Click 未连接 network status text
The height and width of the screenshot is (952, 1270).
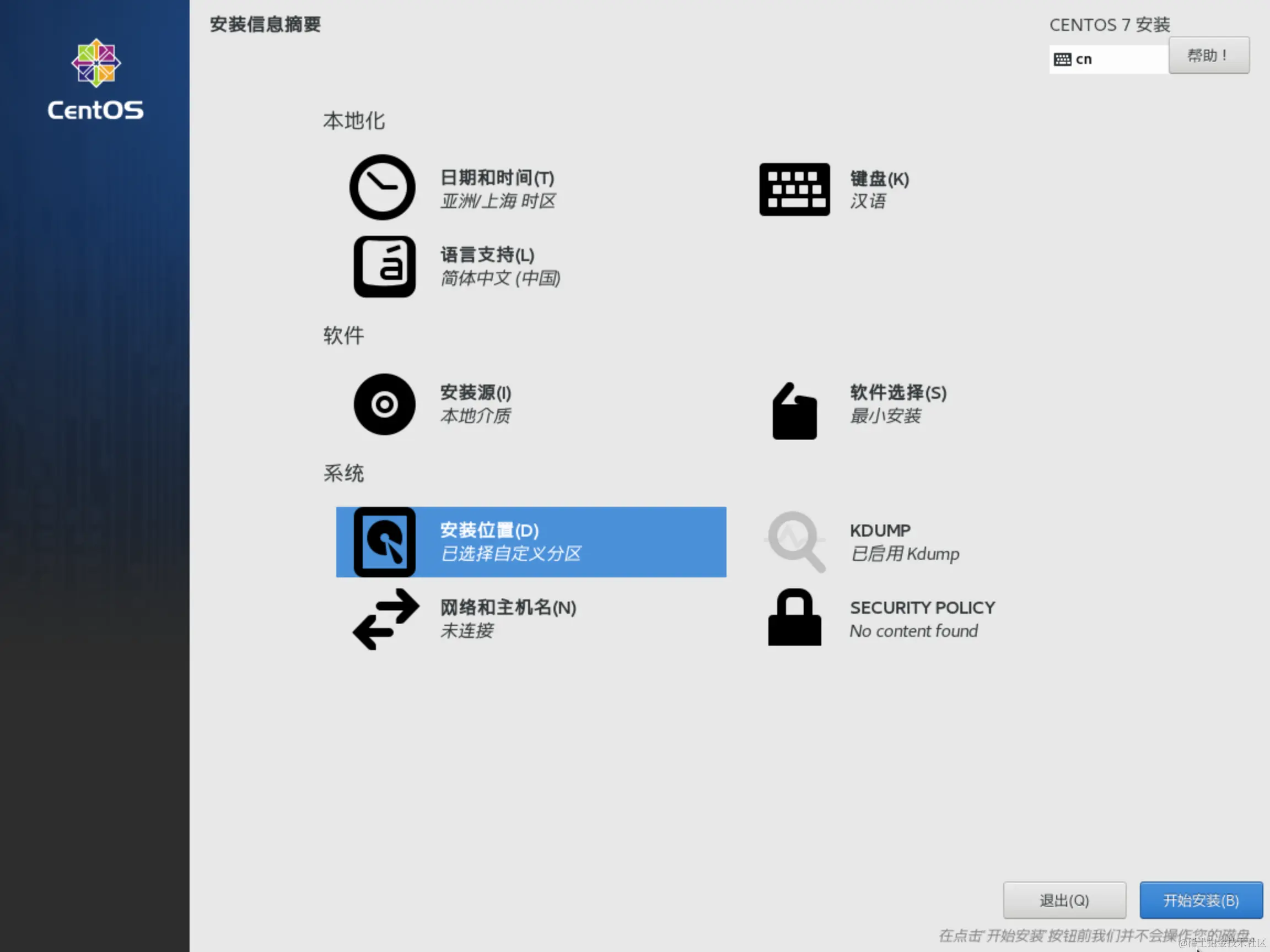(x=466, y=631)
